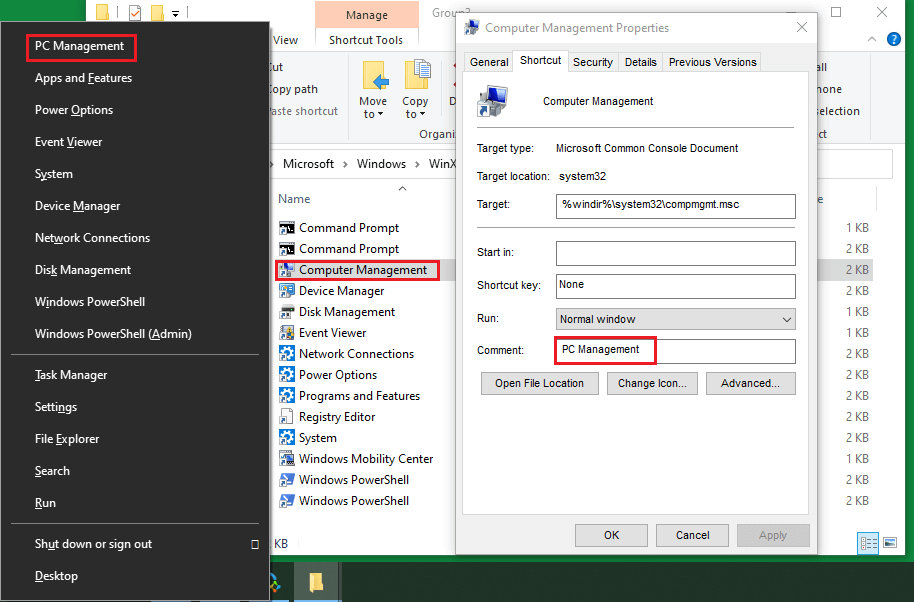Click the Start in input field
This screenshot has width=914, height=602.
676,254
